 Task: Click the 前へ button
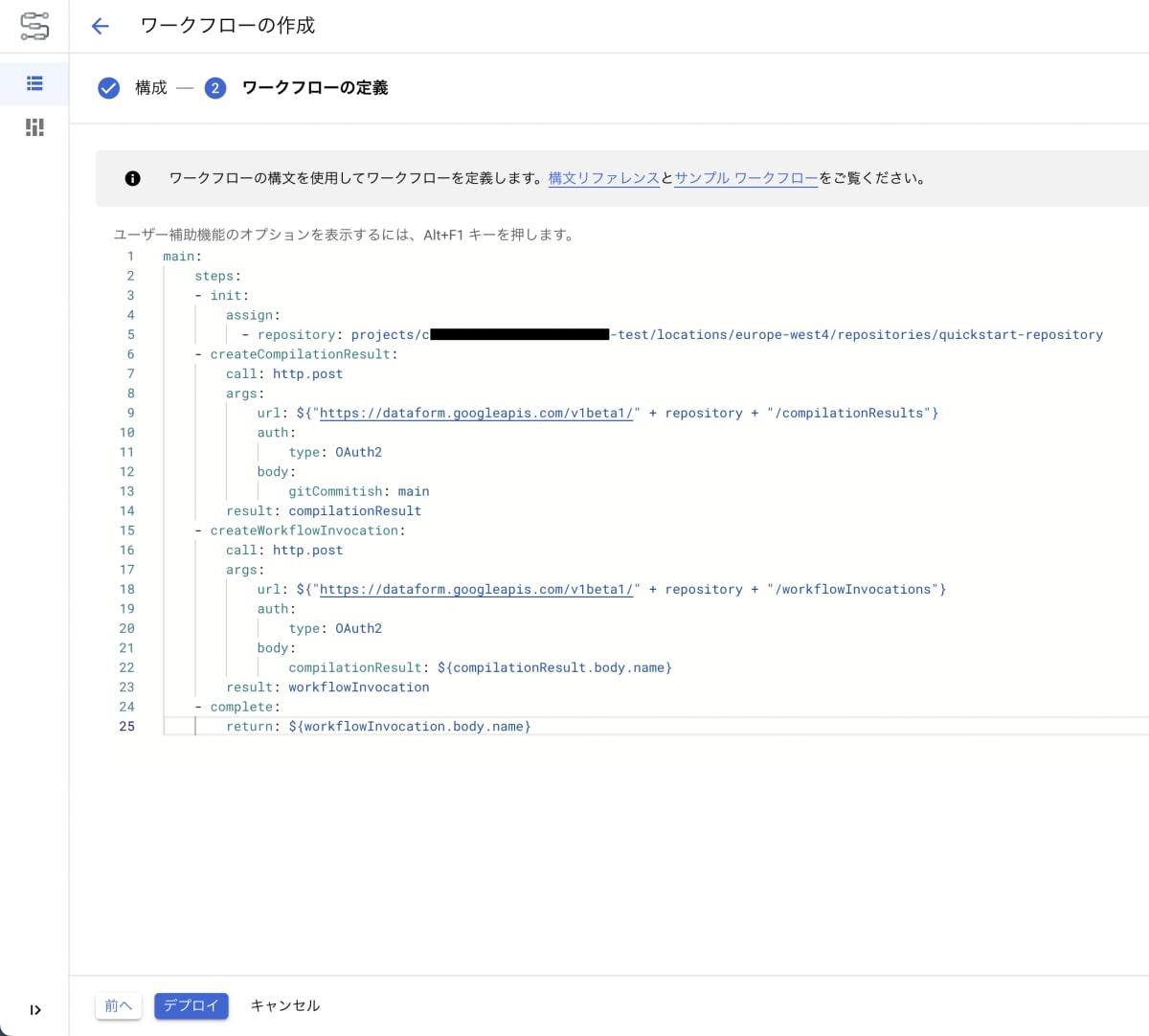(x=119, y=1005)
